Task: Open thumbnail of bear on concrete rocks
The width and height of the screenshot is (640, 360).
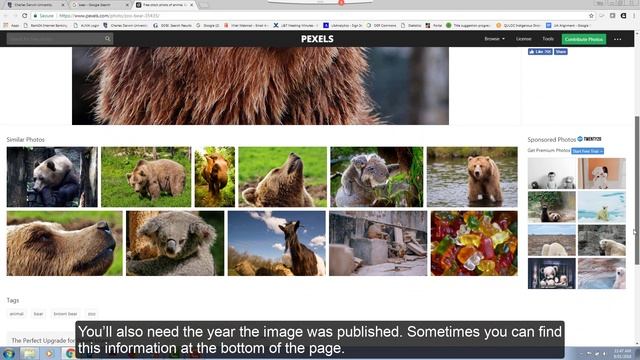Action: [378, 243]
